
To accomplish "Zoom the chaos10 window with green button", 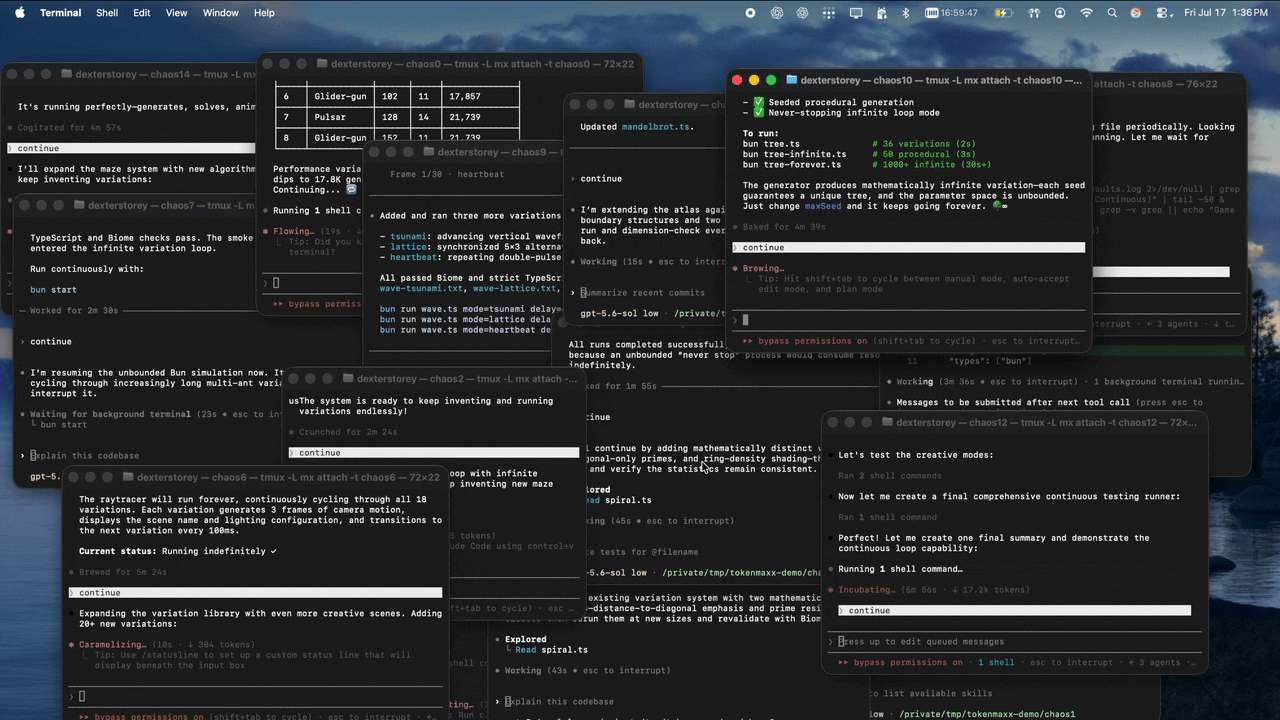I will (771, 80).
